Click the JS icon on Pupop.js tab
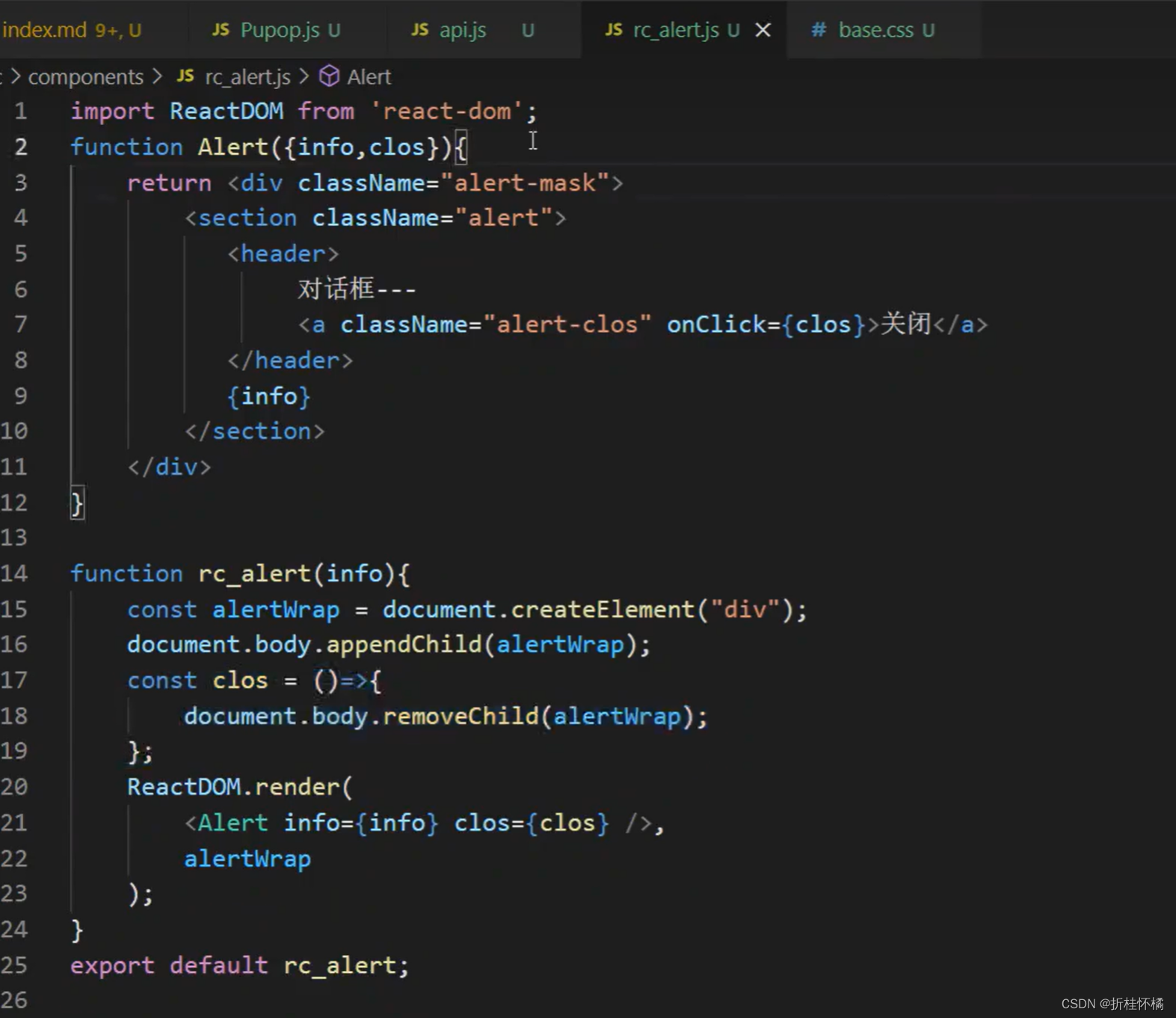This screenshot has height=1018, width=1176. [221, 30]
